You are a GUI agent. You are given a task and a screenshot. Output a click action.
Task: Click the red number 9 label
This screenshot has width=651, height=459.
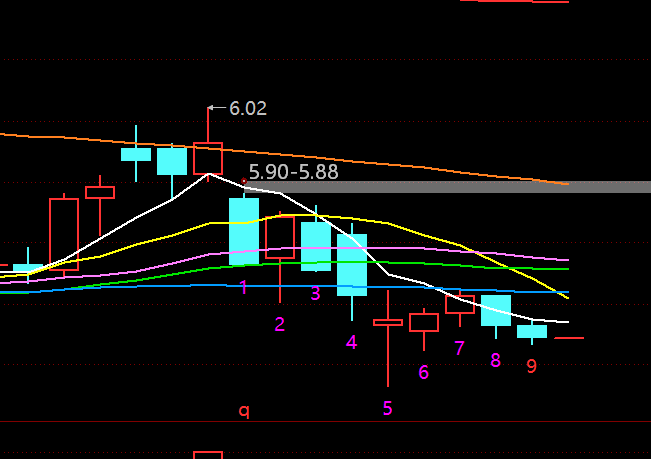531,366
